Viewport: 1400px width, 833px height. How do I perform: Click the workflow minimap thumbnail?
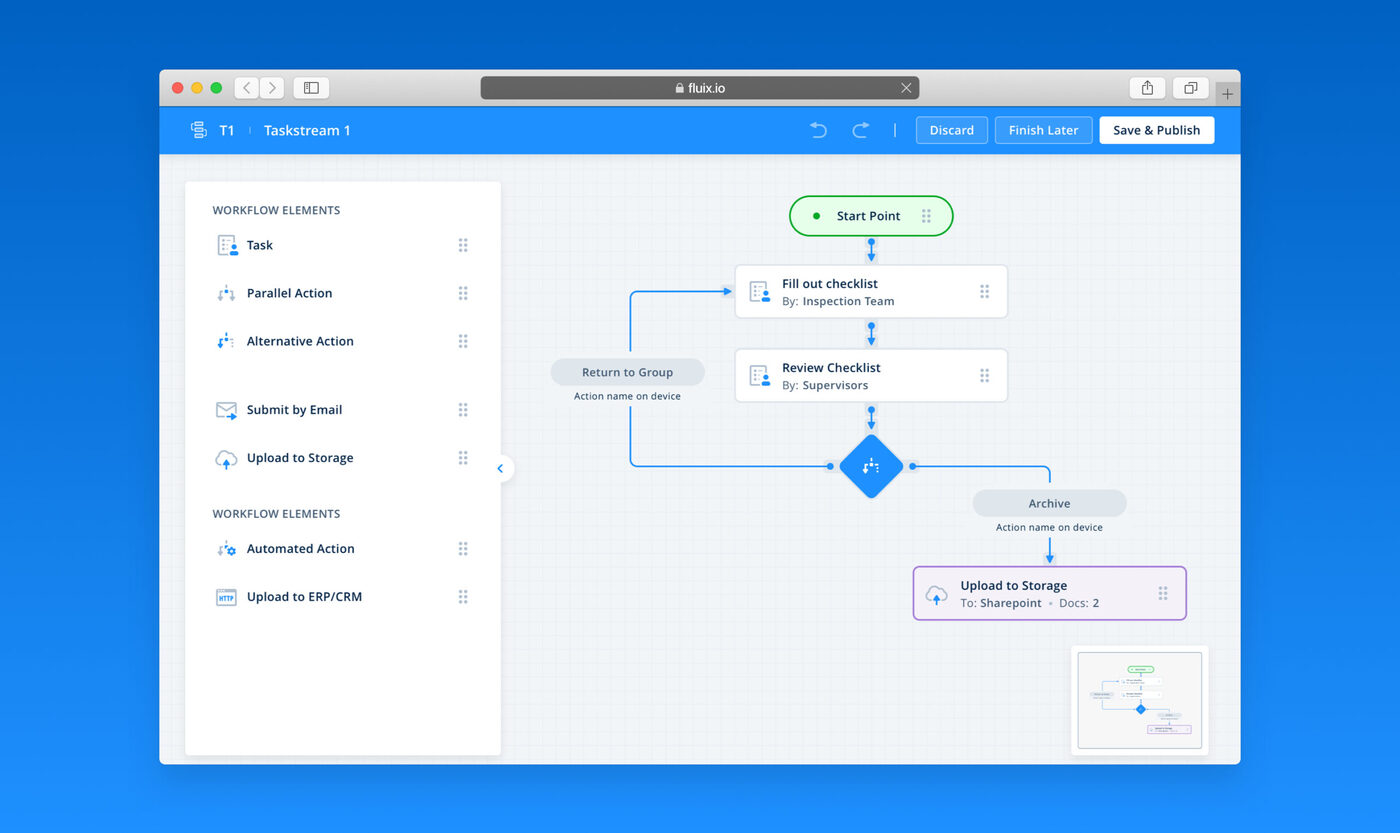pos(1139,700)
